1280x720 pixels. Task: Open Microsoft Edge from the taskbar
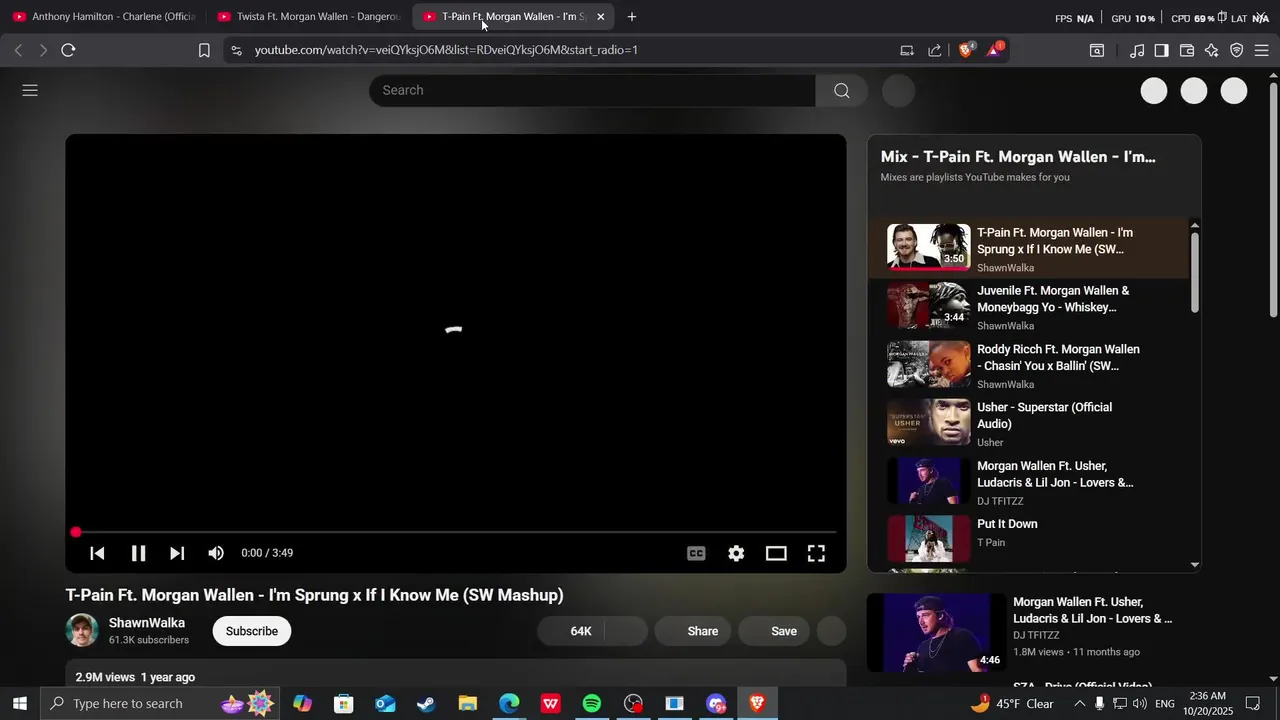tap(509, 704)
